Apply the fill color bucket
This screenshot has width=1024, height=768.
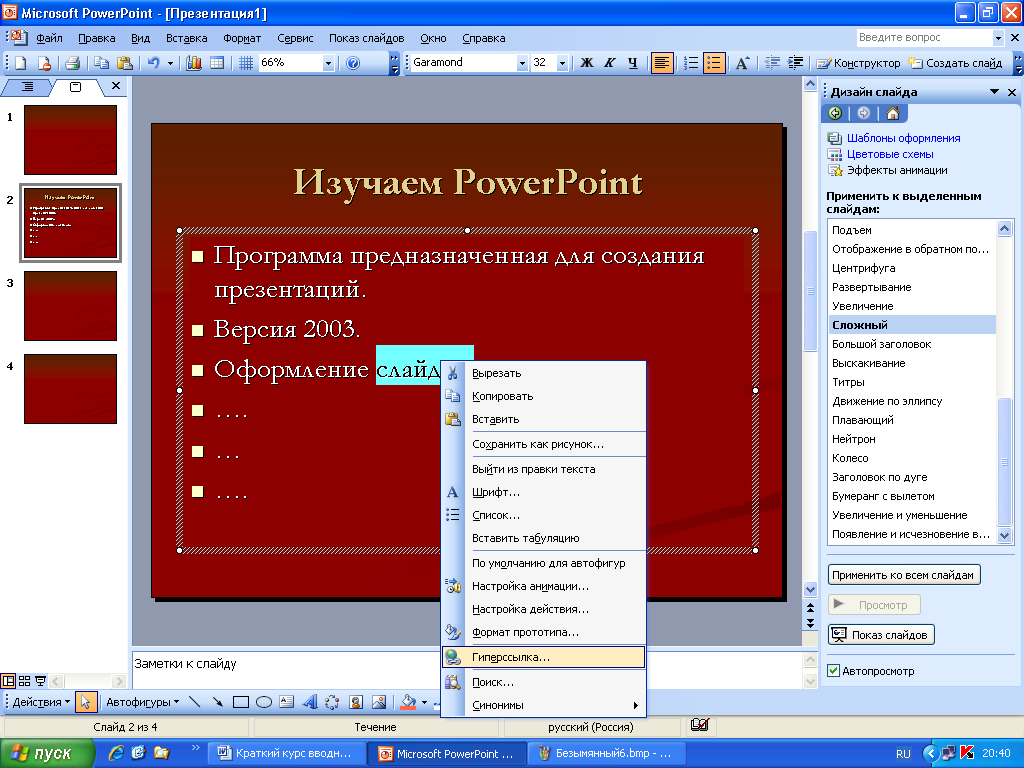(408, 702)
